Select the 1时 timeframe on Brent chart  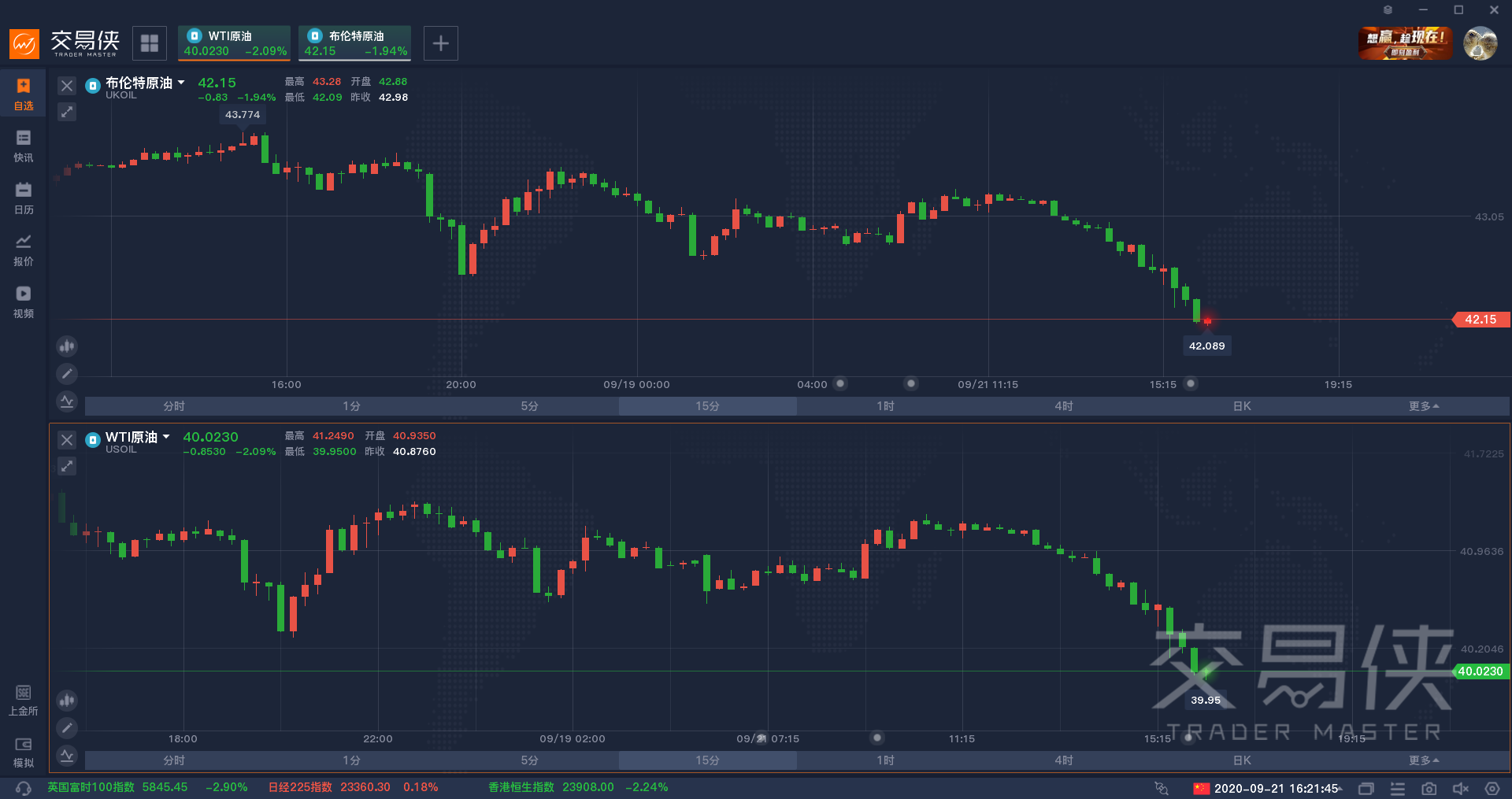point(885,406)
